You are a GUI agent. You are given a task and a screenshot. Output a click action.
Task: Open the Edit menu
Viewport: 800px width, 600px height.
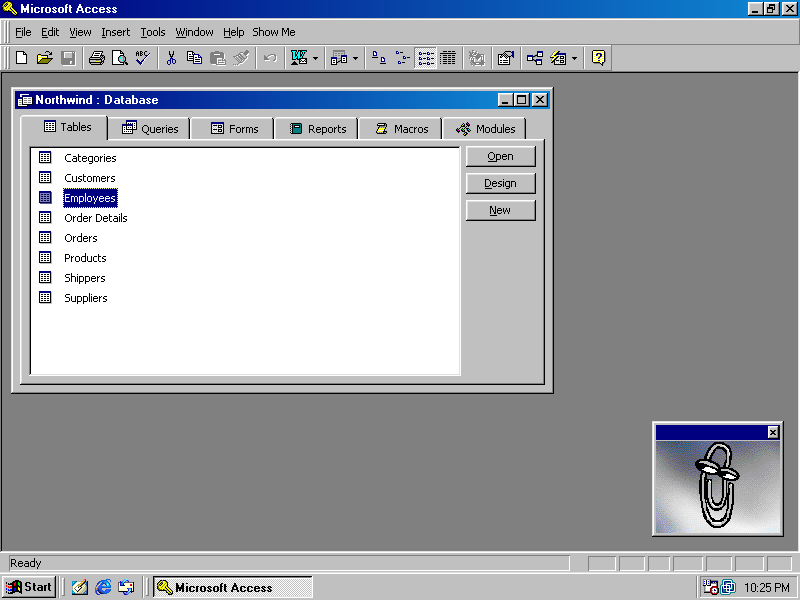[50, 32]
